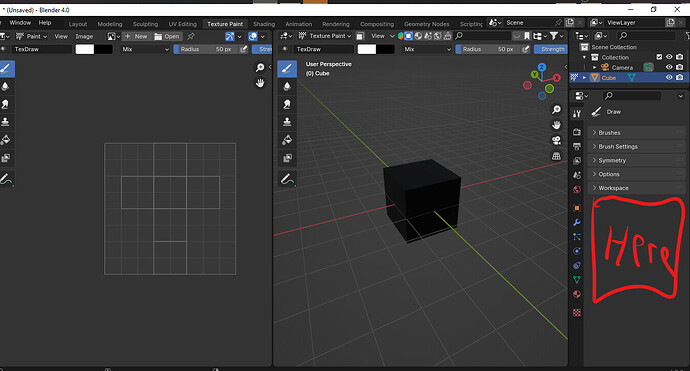
Task: Open the Modifiers properties tab
Action: point(577,222)
